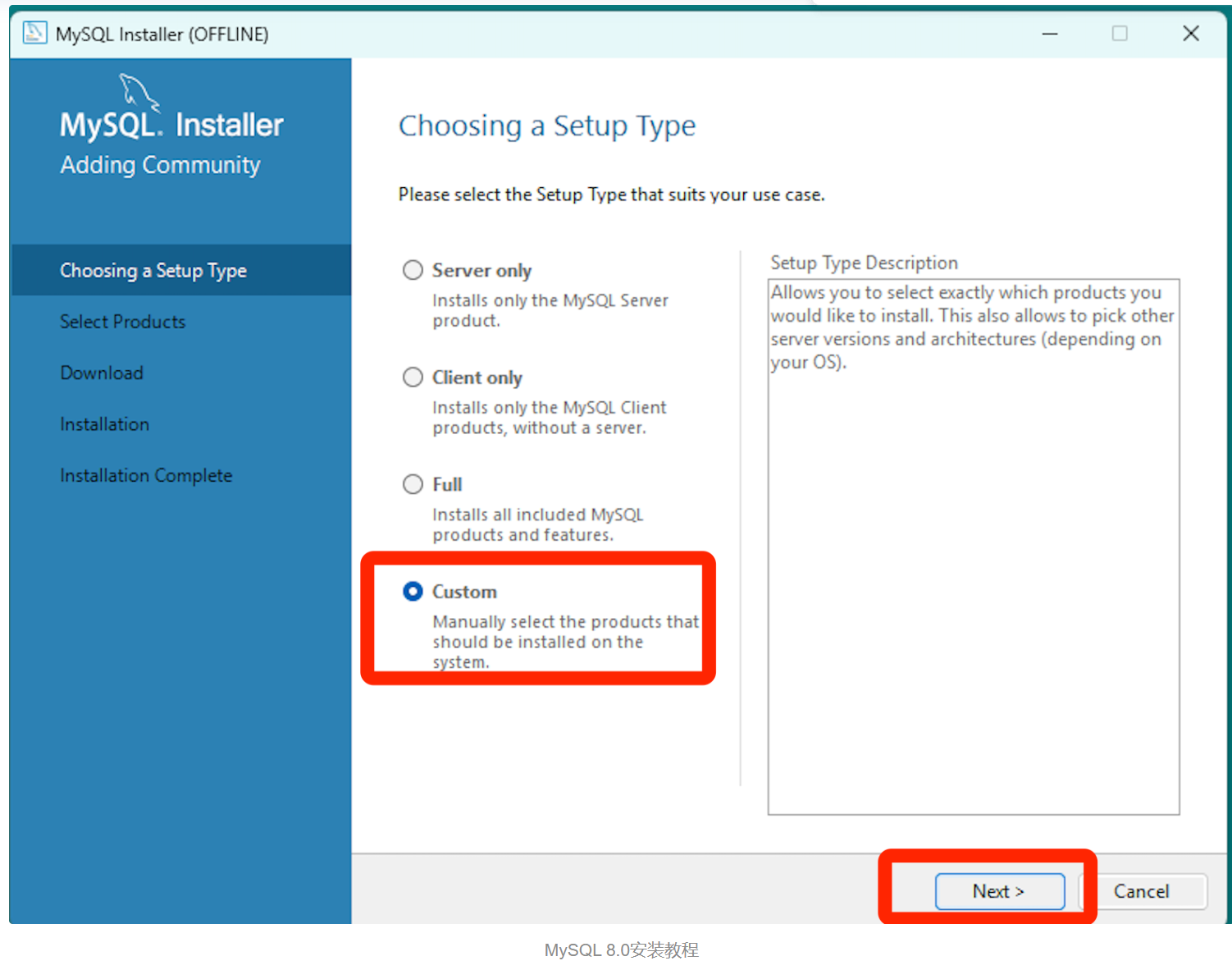This screenshot has width=1232, height=970.
Task: Maximize the installer window
Action: coord(1120,34)
